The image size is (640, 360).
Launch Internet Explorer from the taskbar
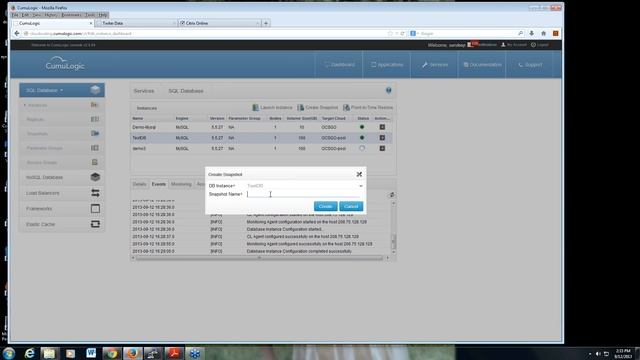(29, 353)
